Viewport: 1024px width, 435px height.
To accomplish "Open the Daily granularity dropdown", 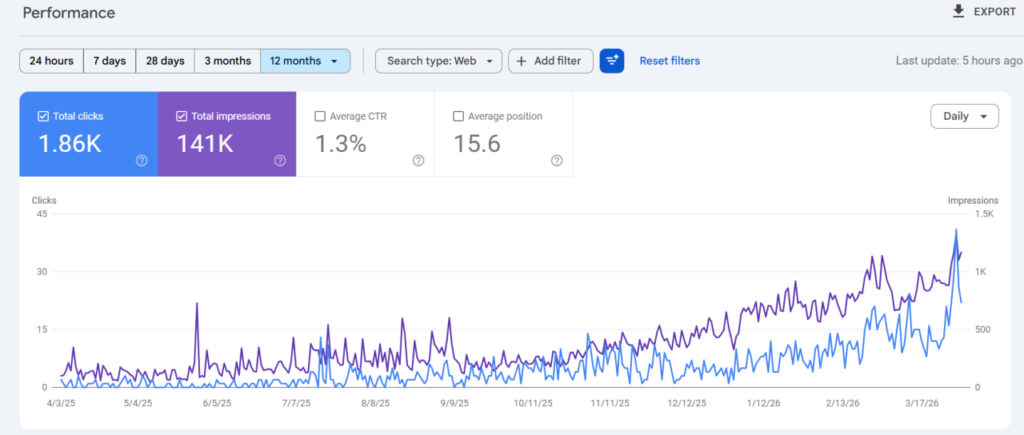I will tap(964, 116).
